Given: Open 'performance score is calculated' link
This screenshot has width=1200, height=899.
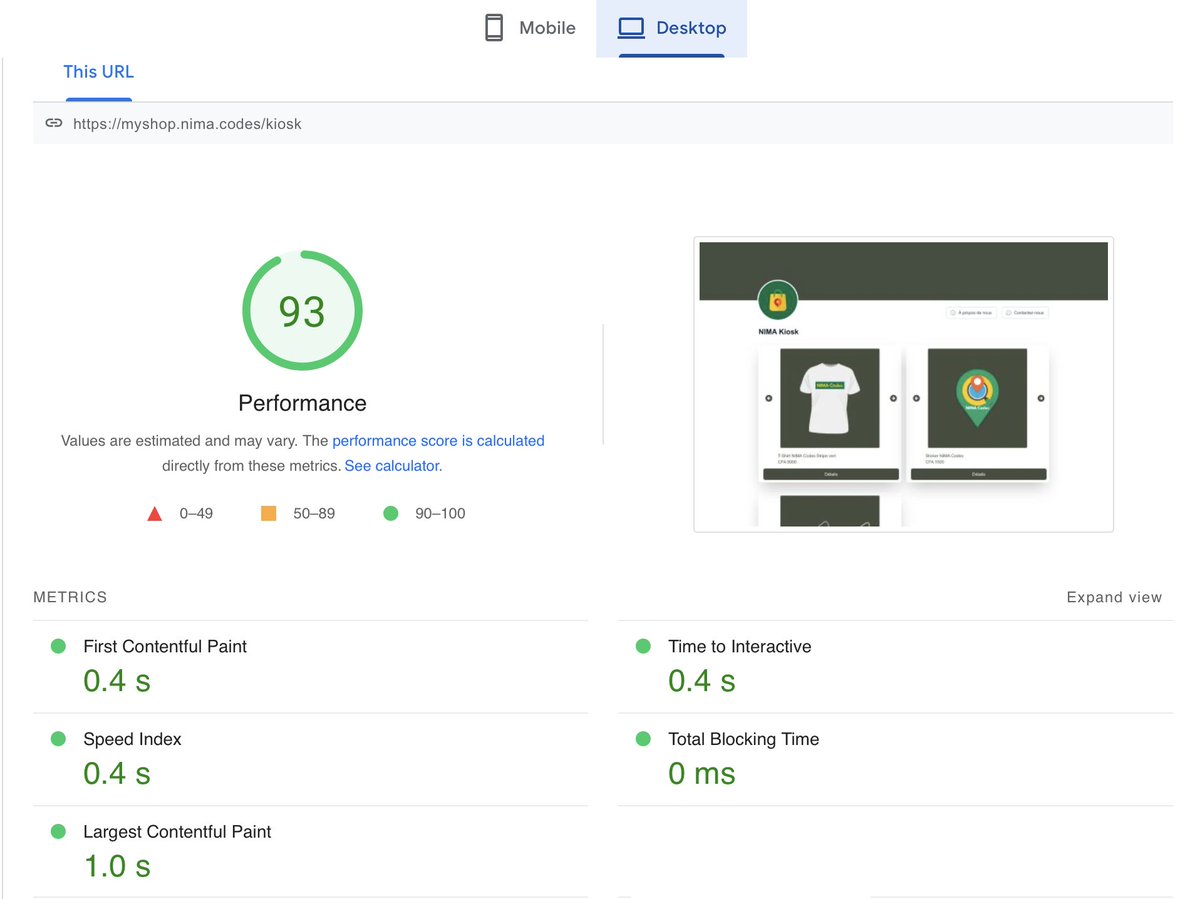Looking at the screenshot, I should 438,441.
